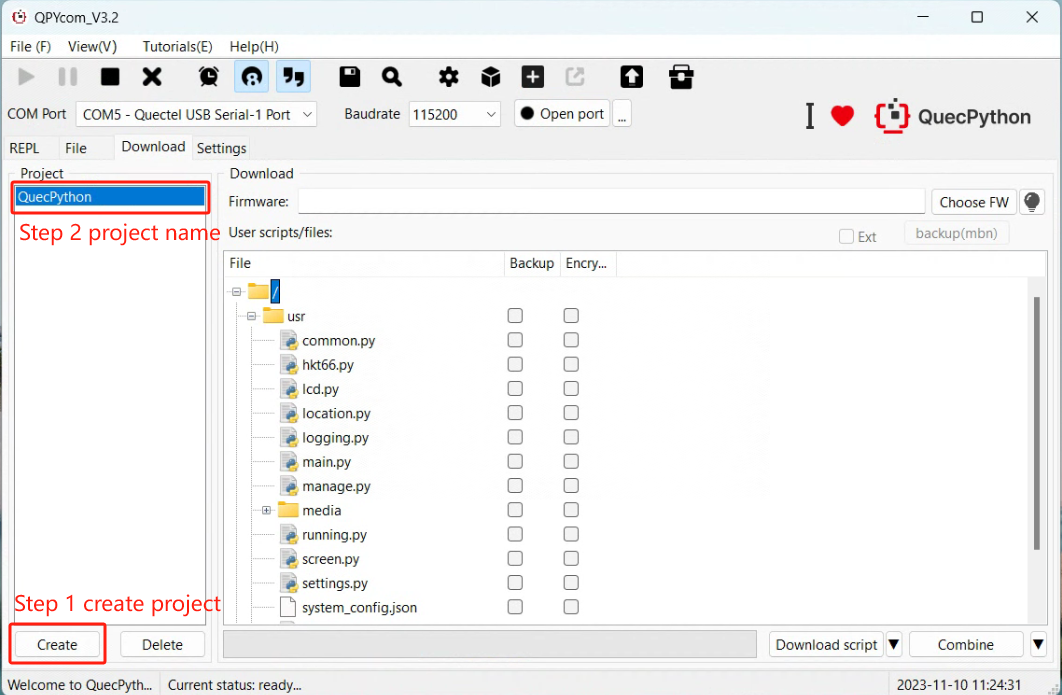The height and width of the screenshot is (695, 1062).
Task: Click the Download script button
Action: pyautogui.click(x=826, y=644)
